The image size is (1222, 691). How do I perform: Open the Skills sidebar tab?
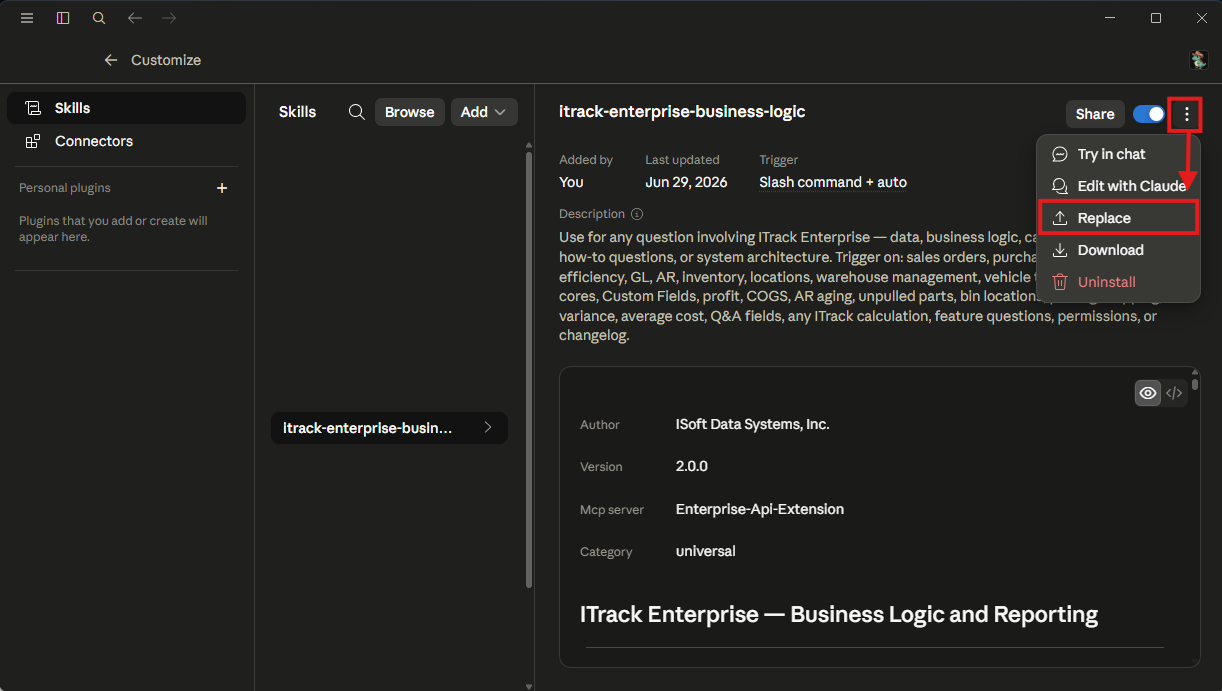click(x=126, y=108)
